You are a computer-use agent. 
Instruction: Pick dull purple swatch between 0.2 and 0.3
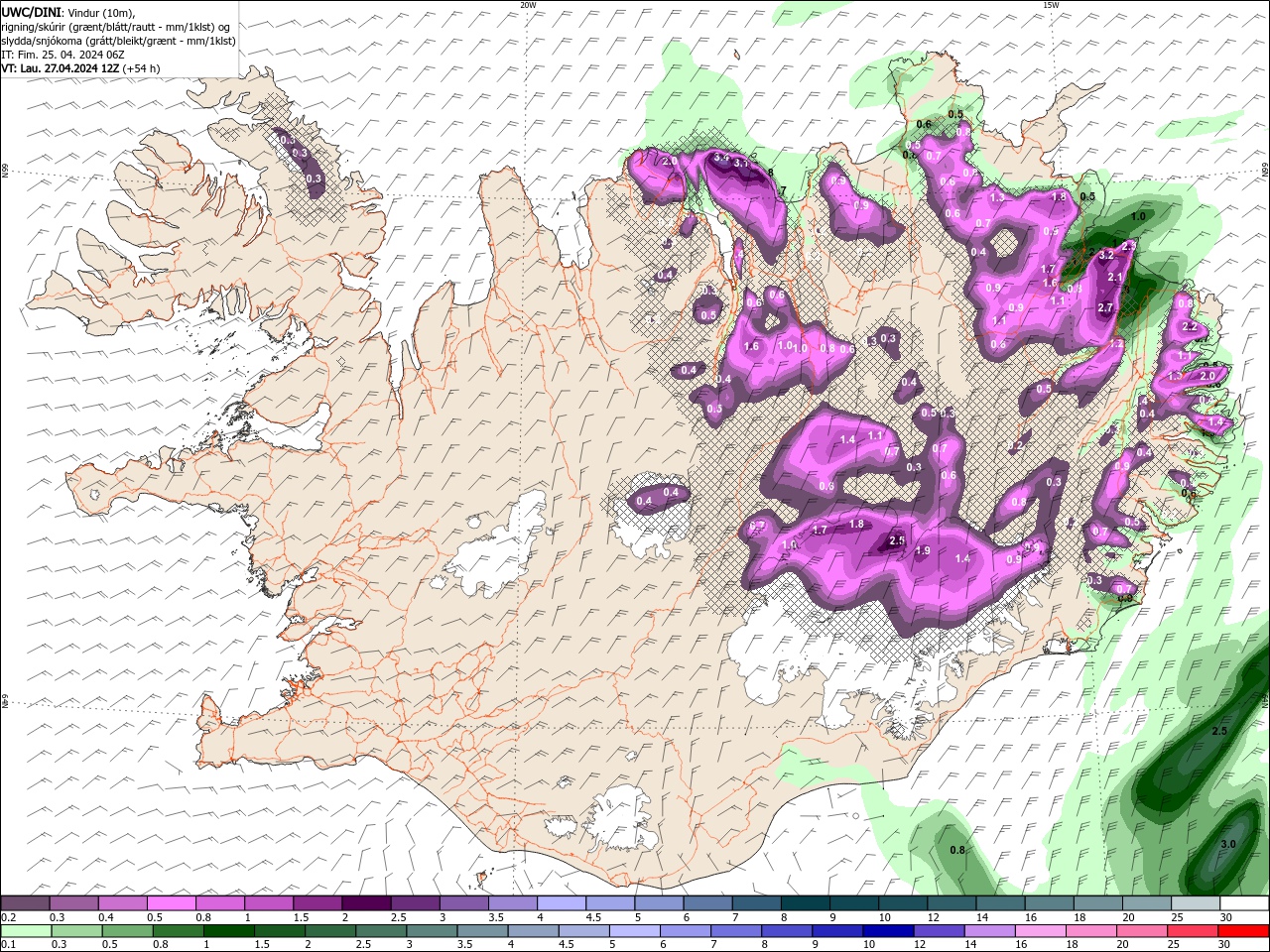(x=25, y=902)
